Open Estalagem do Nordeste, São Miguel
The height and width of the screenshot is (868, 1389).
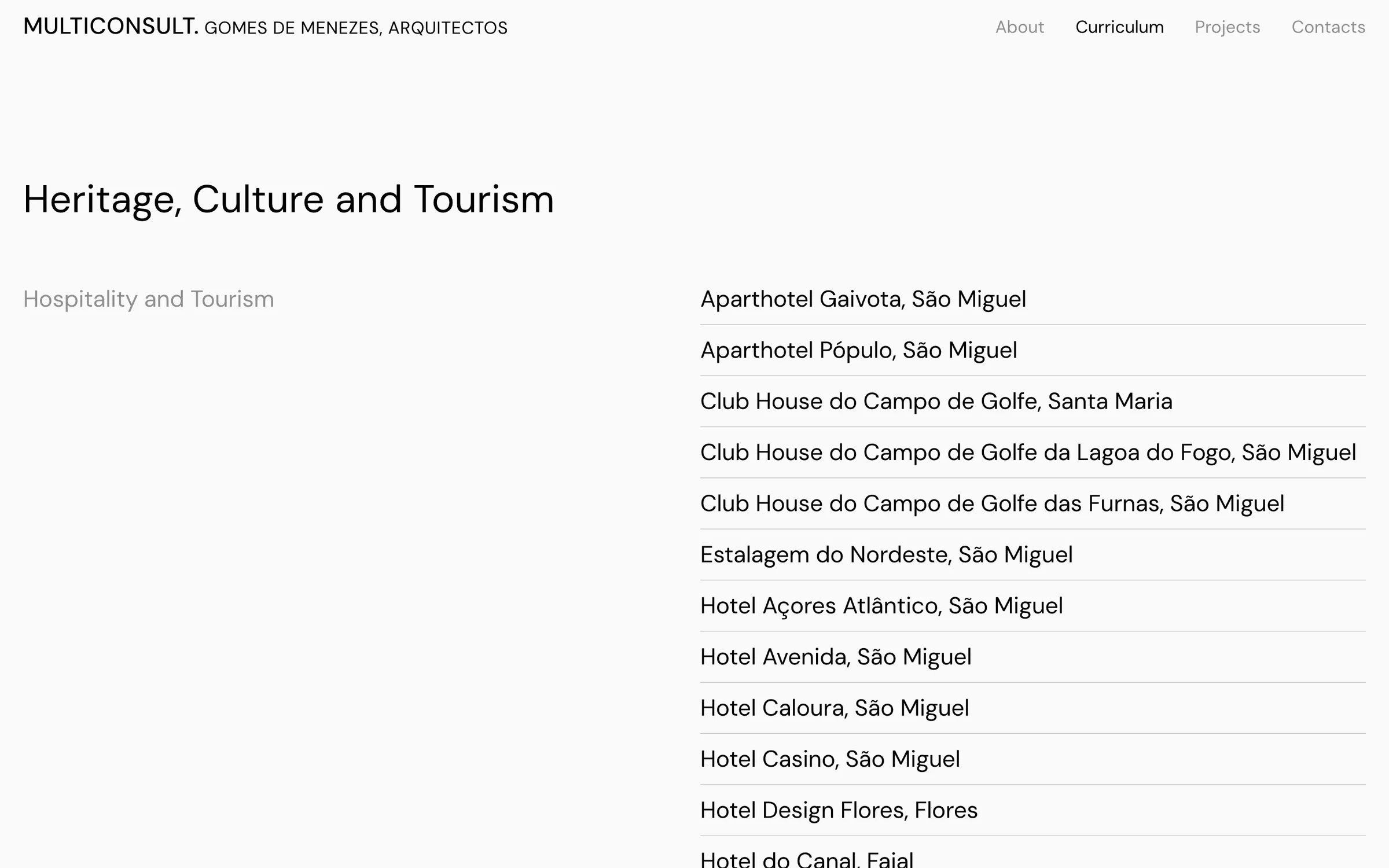point(886,554)
